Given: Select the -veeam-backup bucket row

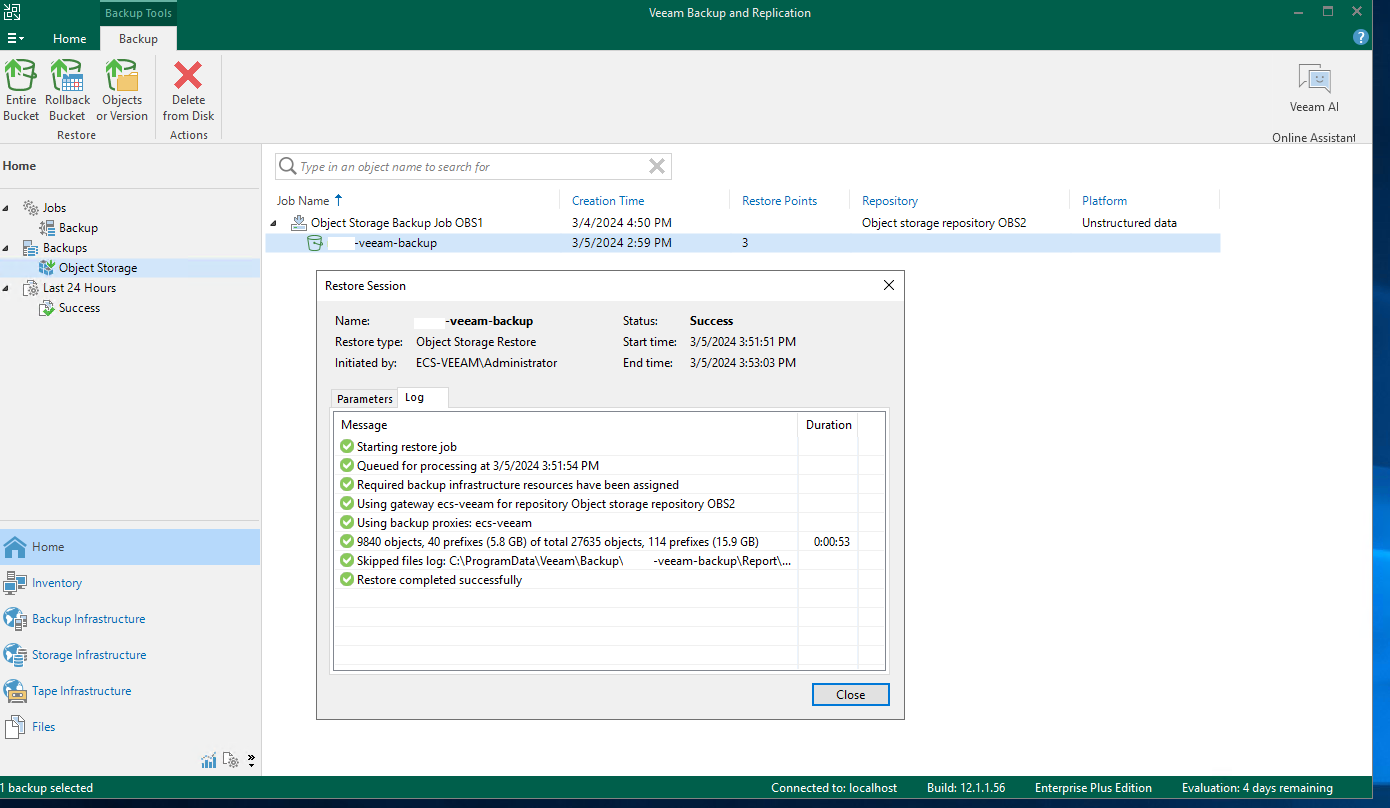Looking at the screenshot, I should pyautogui.click(x=743, y=243).
